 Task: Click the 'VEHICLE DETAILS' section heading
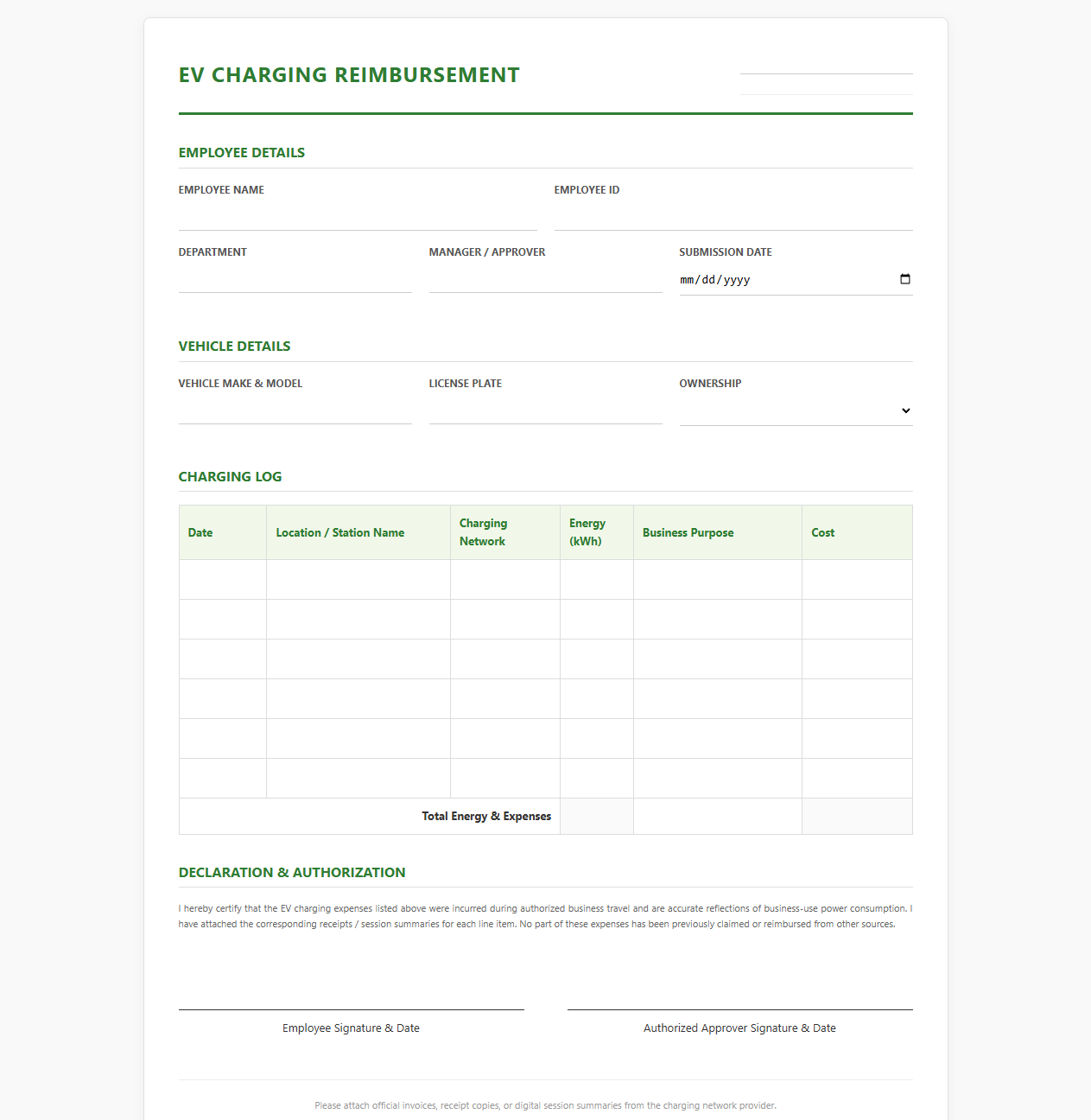234,346
